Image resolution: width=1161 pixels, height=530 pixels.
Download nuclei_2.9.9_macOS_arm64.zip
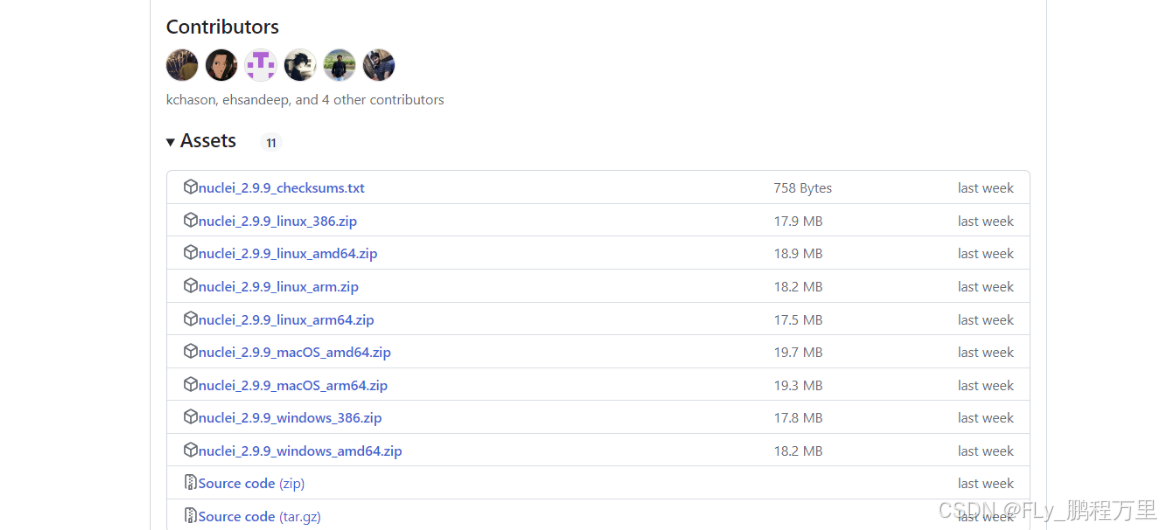pyautogui.click(x=292, y=385)
